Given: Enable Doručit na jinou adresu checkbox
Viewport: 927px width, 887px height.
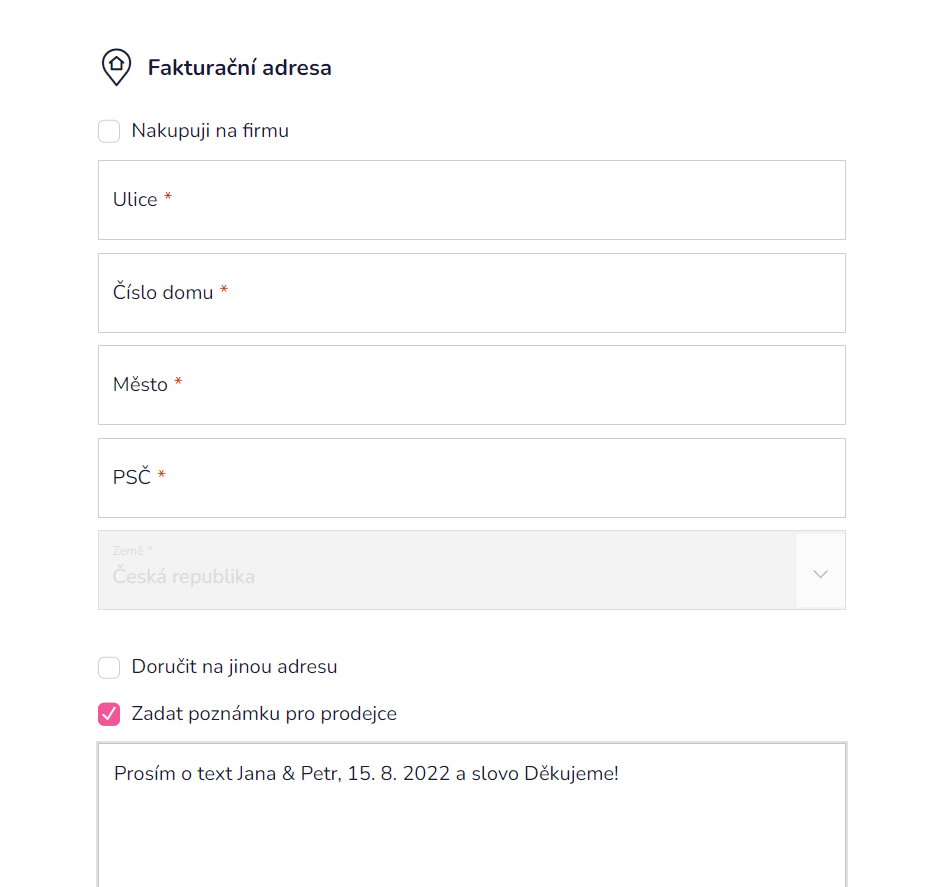Looking at the screenshot, I should pyautogui.click(x=109, y=668).
